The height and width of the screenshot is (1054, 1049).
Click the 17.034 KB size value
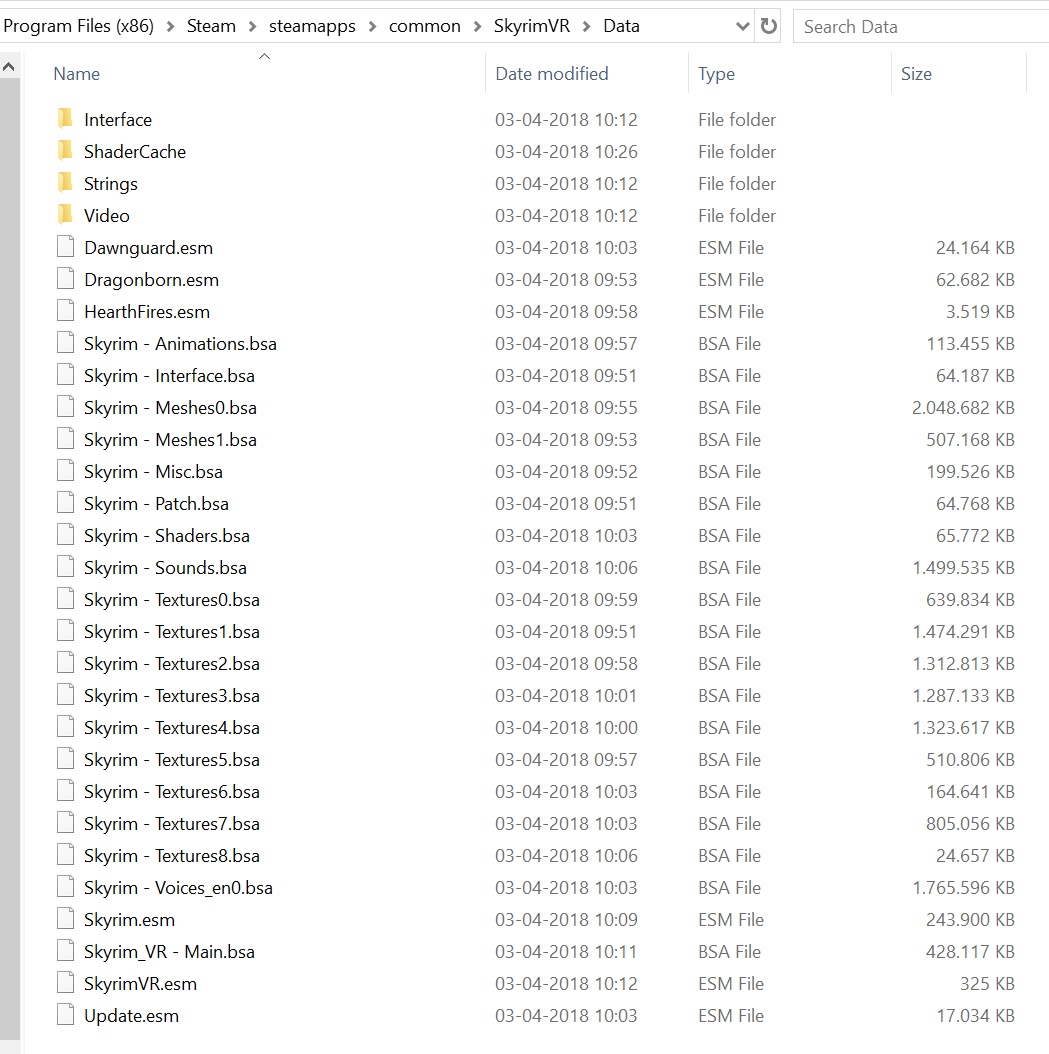976,1015
